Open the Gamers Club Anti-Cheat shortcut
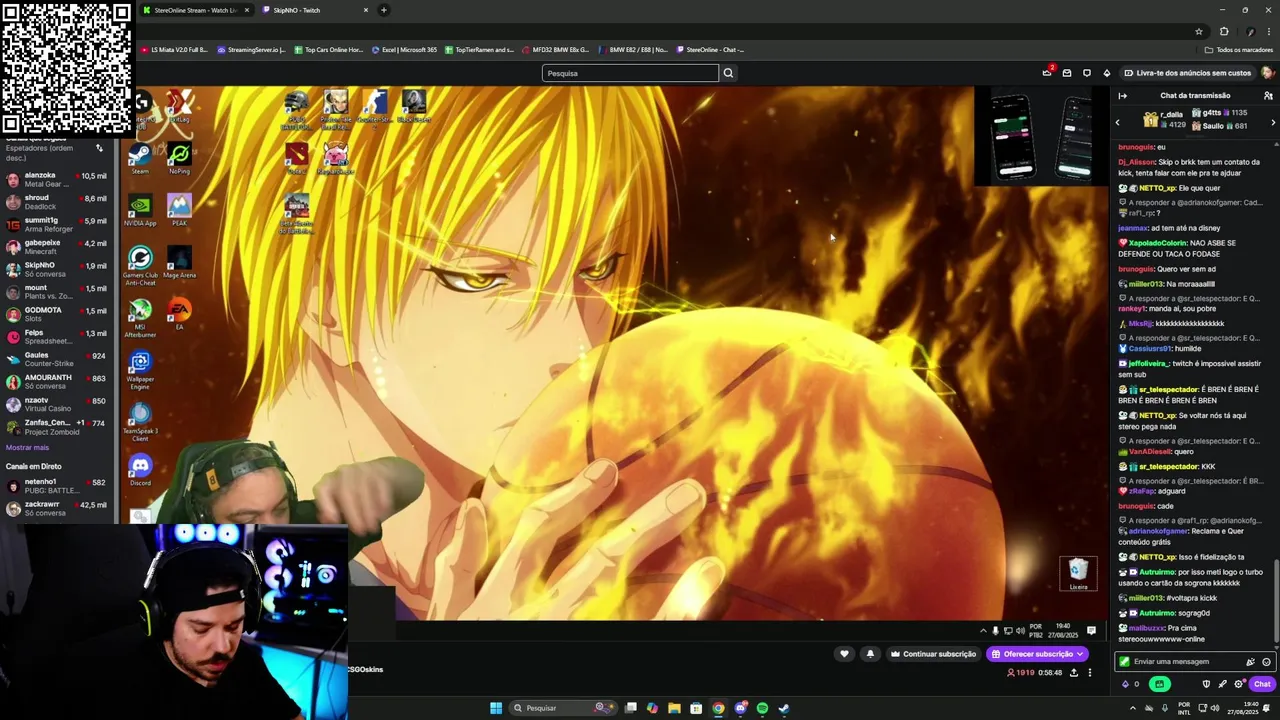 pos(140,265)
